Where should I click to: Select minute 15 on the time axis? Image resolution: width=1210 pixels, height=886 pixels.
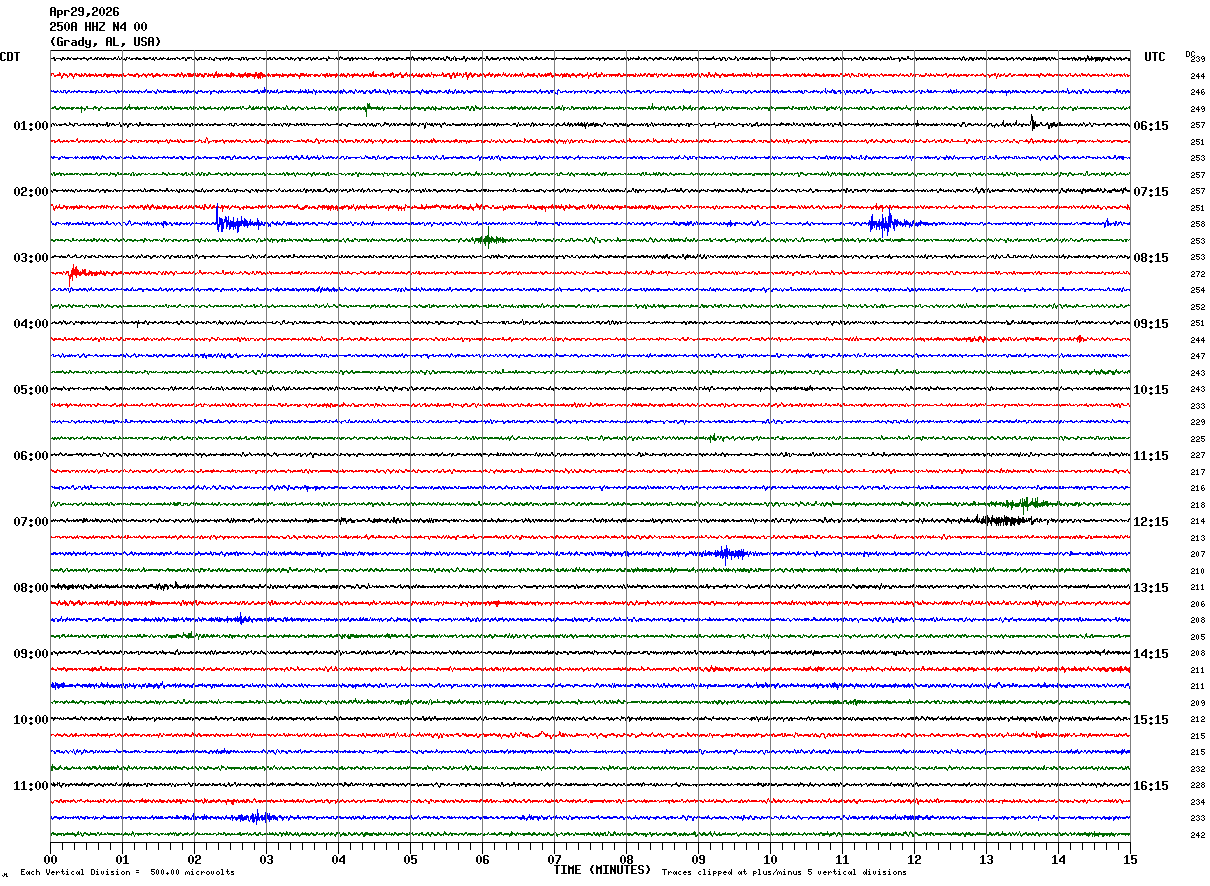tap(1129, 859)
